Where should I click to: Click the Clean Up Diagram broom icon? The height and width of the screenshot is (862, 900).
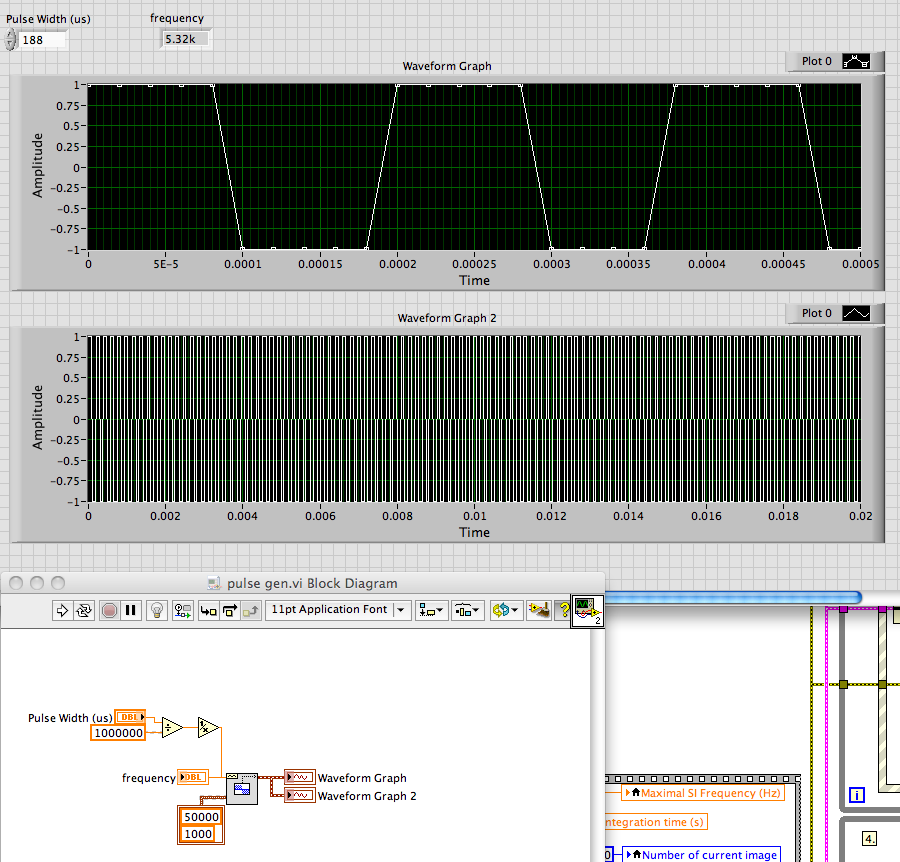pyautogui.click(x=539, y=610)
